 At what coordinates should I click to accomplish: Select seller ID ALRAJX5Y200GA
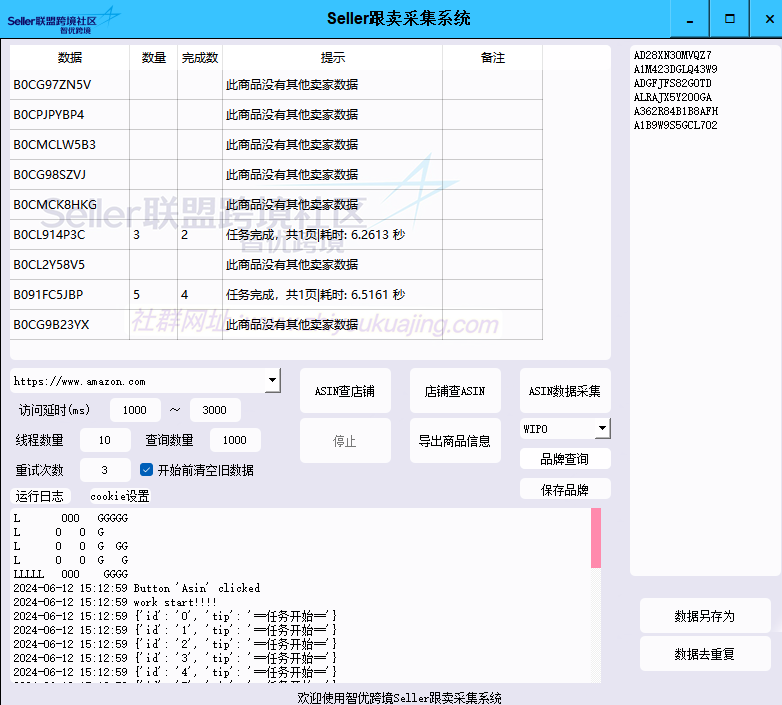[672, 97]
